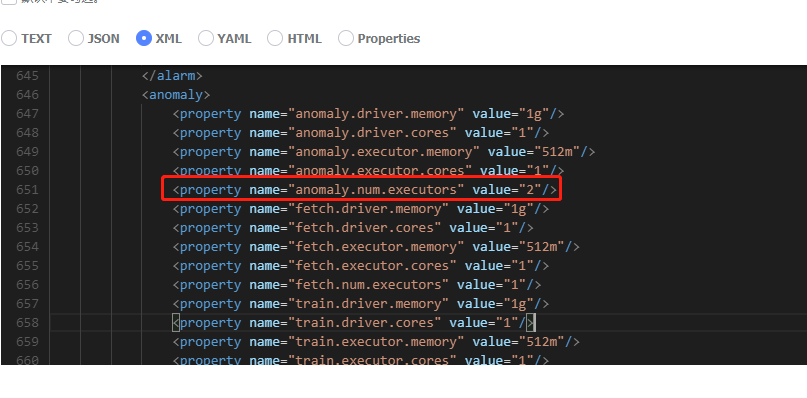
Task: Click line number 651 in the gutter
Action: click(27, 190)
